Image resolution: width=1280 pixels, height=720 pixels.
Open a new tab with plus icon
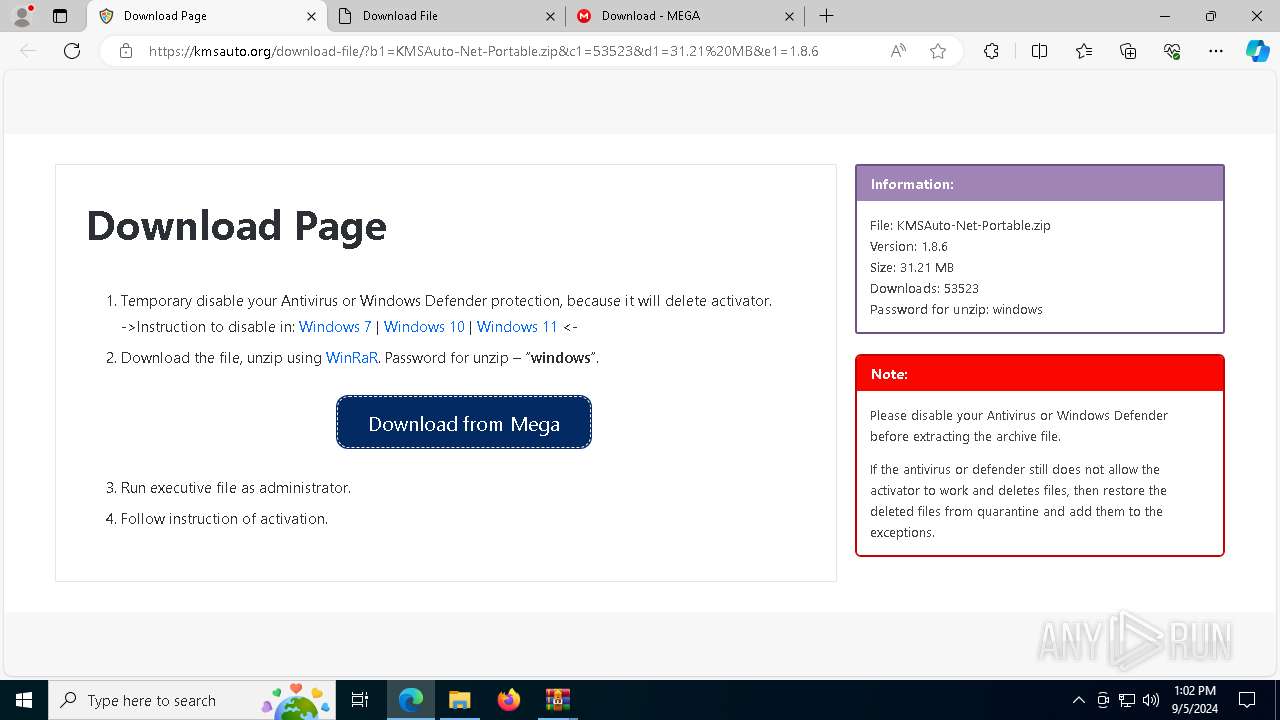click(826, 16)
